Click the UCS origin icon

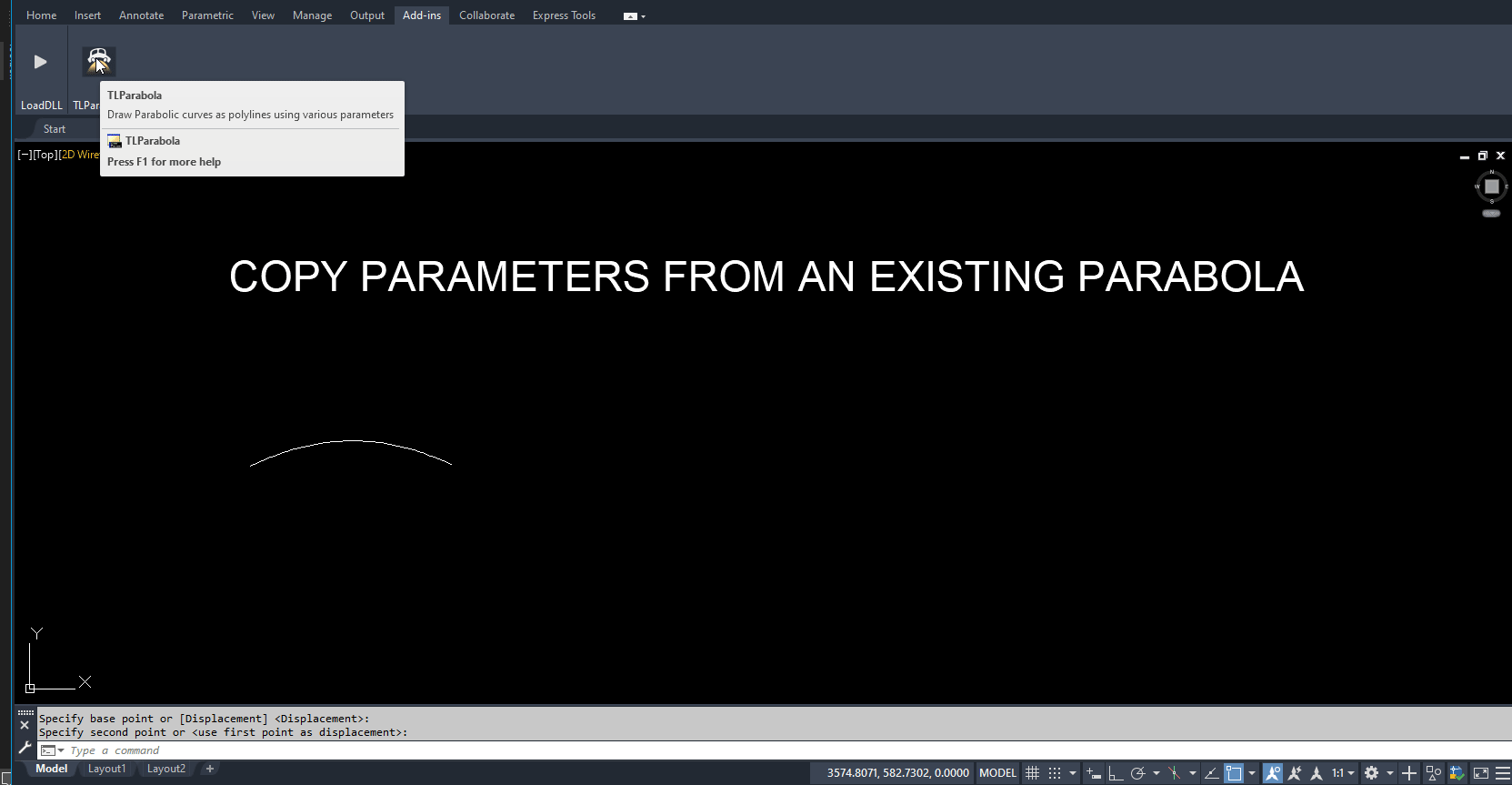30,689
